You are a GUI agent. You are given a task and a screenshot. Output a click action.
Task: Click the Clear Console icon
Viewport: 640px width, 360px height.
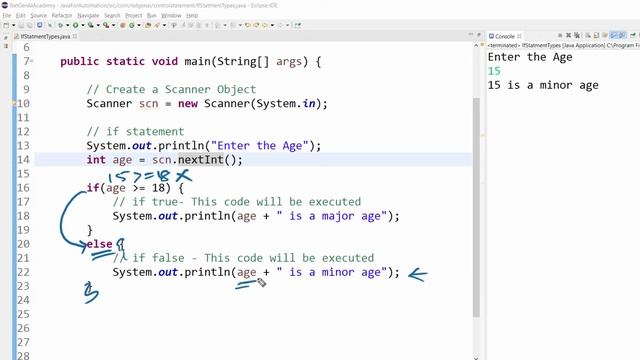tap(587, 36)
